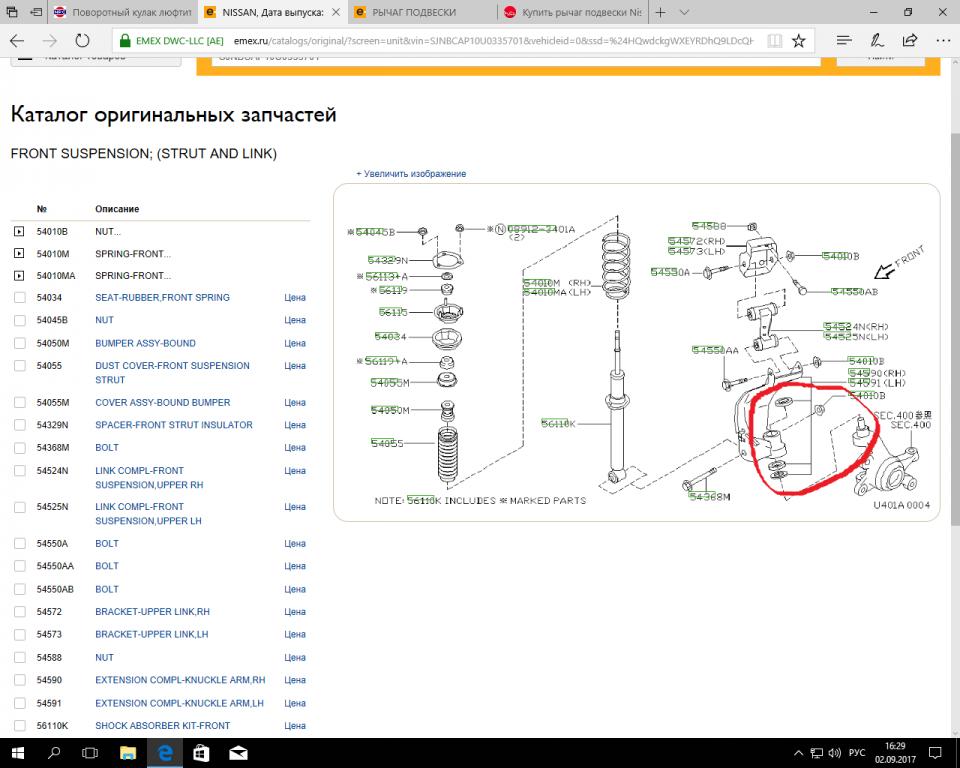Add page to favorites with star icon

[798, 41]
